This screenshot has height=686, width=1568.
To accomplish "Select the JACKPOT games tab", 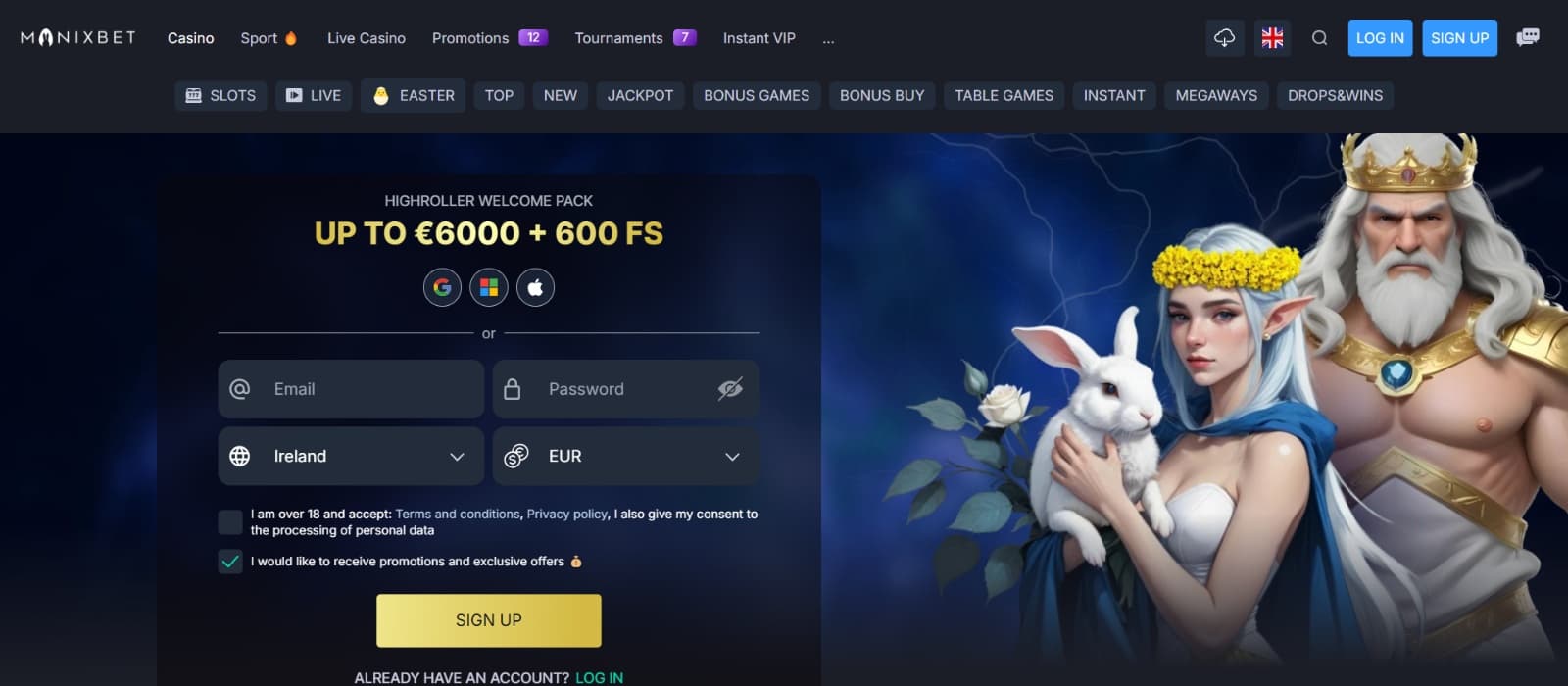I will click(640, 95).
